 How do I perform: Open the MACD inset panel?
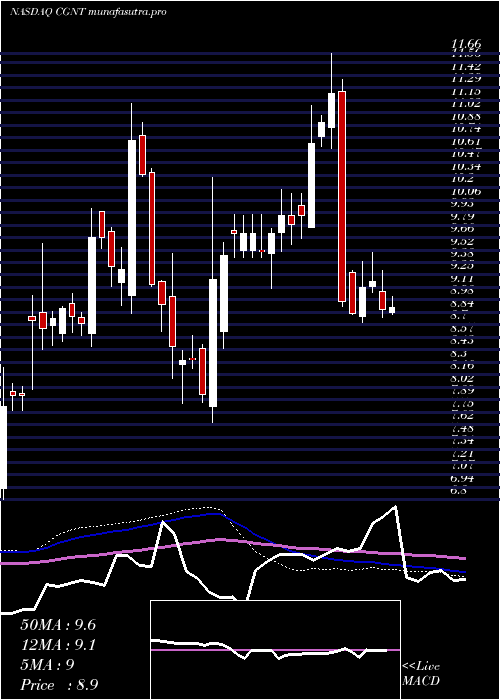[x=275, y=650]
